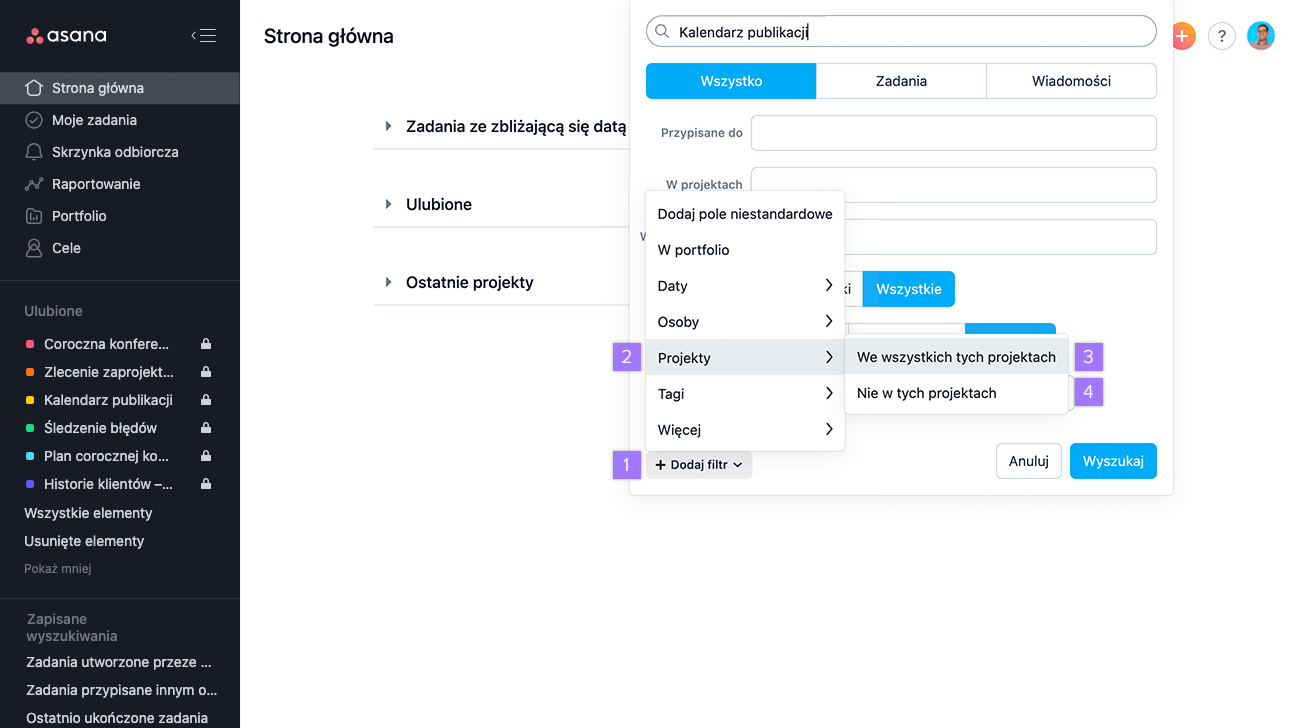Screen dimensions: 1300x728
Task: Open Raportowanie chart icon
Action: pos(34,184)
